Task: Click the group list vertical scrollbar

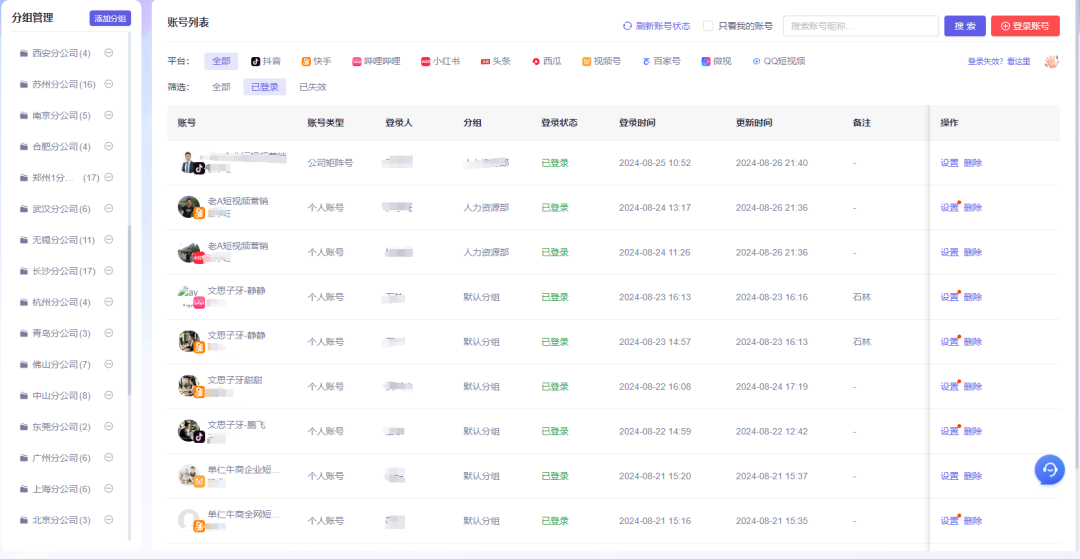Action: click(x=129, y=310)
